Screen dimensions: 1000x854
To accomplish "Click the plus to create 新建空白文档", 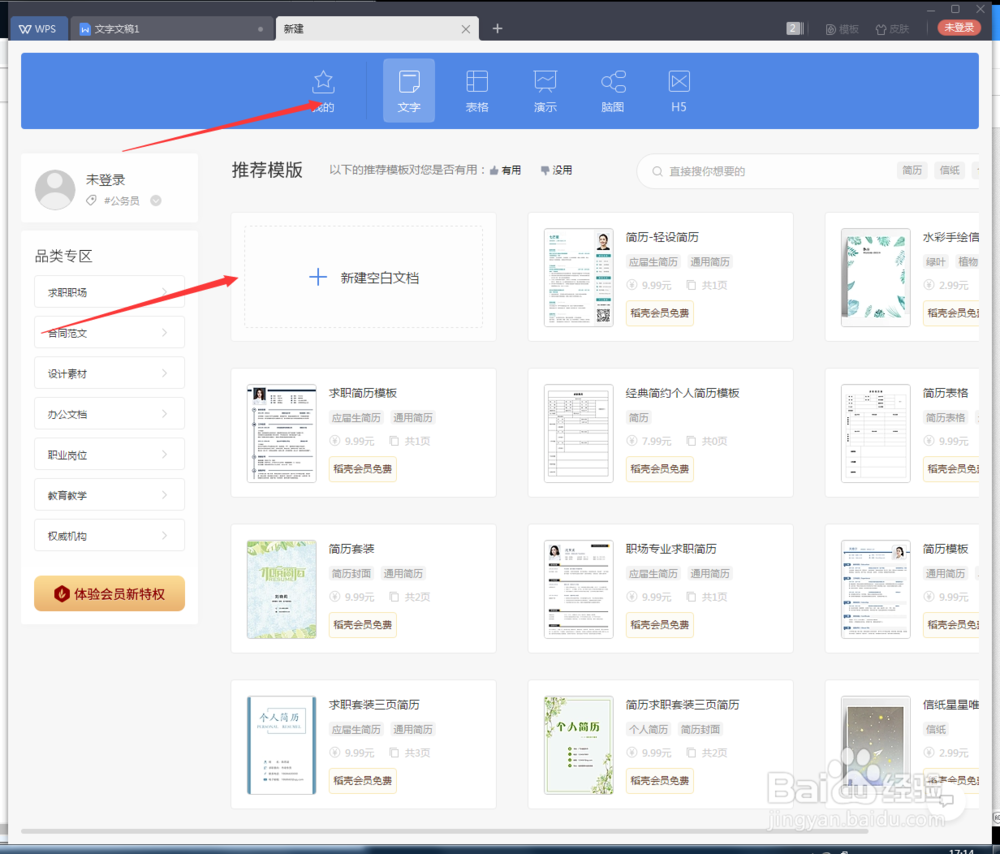I will tap(363, 277).
